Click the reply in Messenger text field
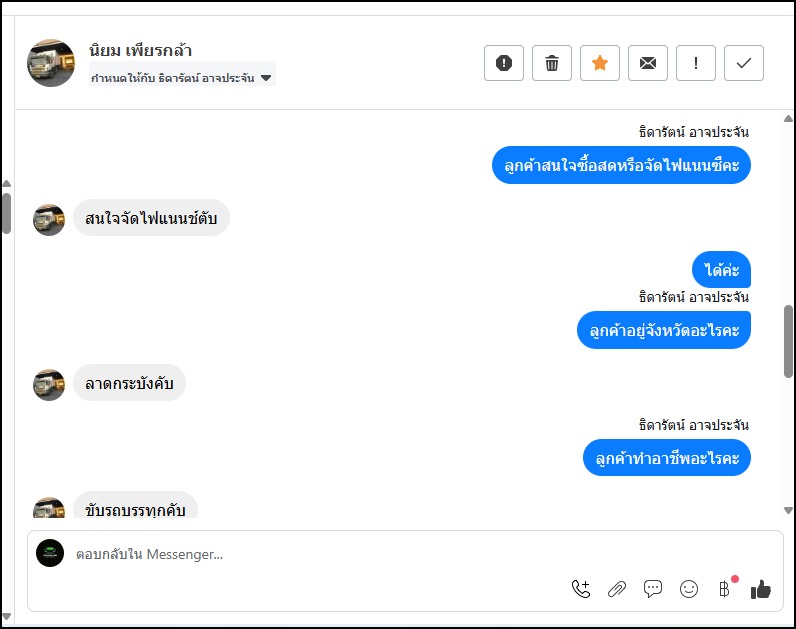The height and width of the screenshot is (629, 796). click(300, 554)
